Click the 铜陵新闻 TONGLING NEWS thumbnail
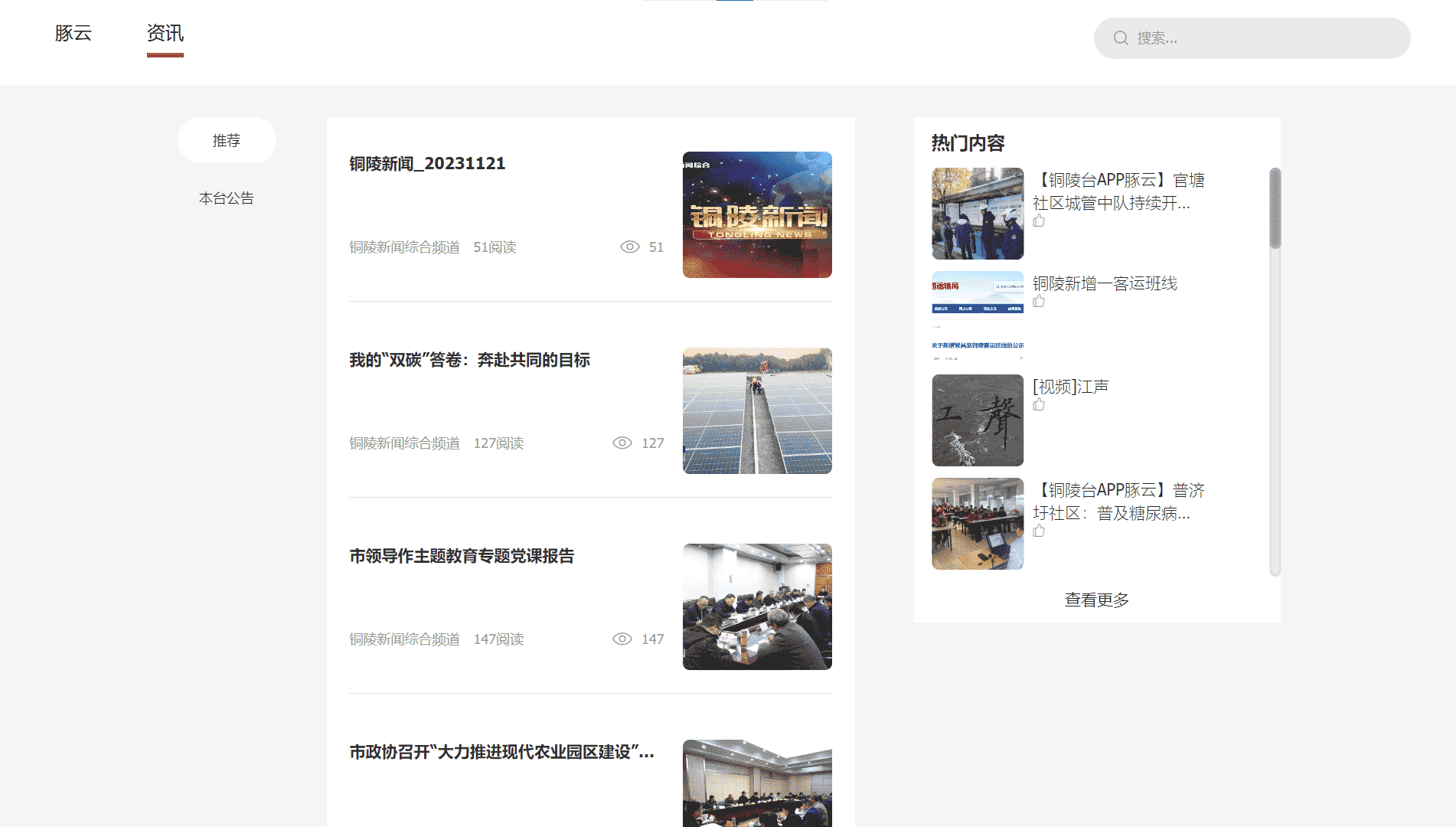This screenshot has width=1456, height=827. [757, 214]
